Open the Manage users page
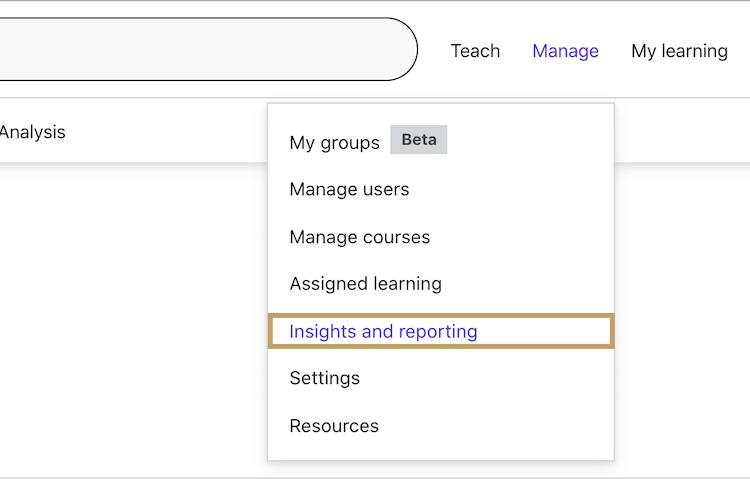 [349, 189]
